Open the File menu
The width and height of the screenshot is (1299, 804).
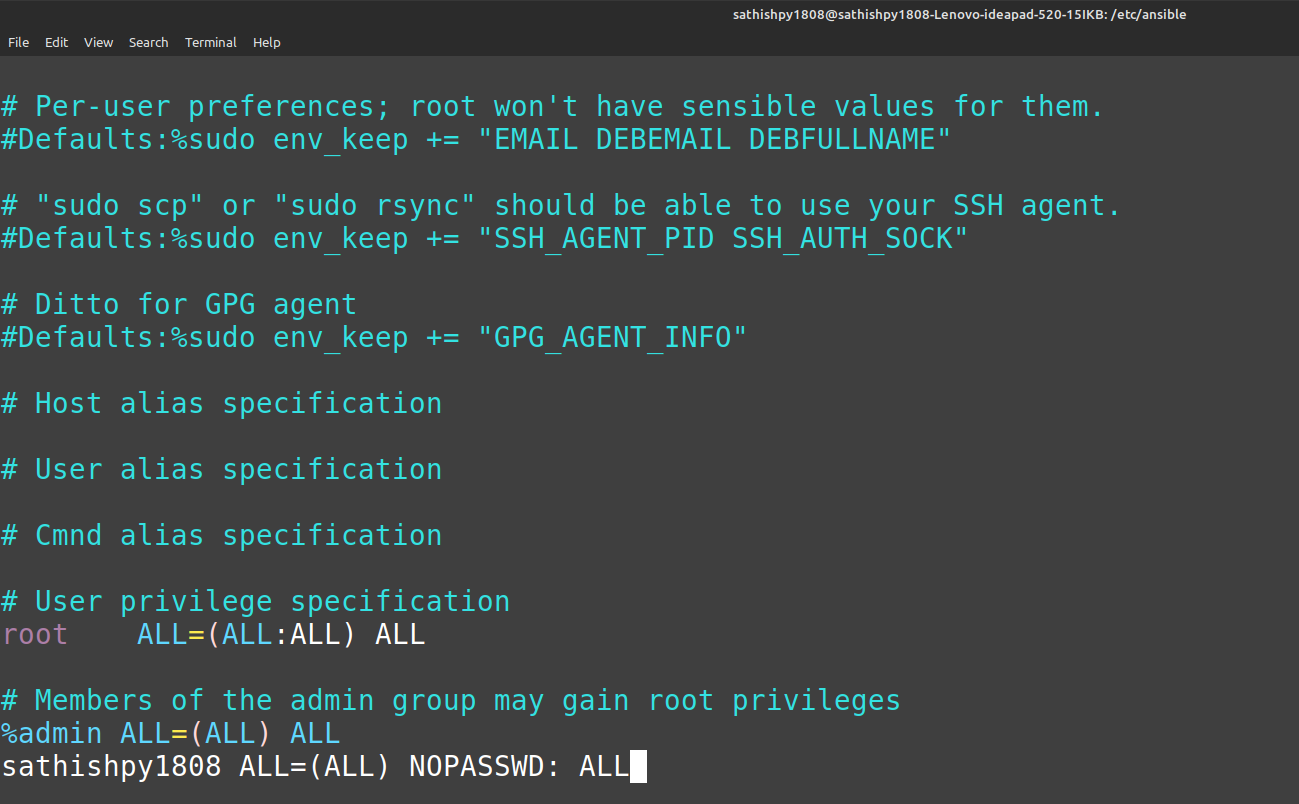point(18,42)
